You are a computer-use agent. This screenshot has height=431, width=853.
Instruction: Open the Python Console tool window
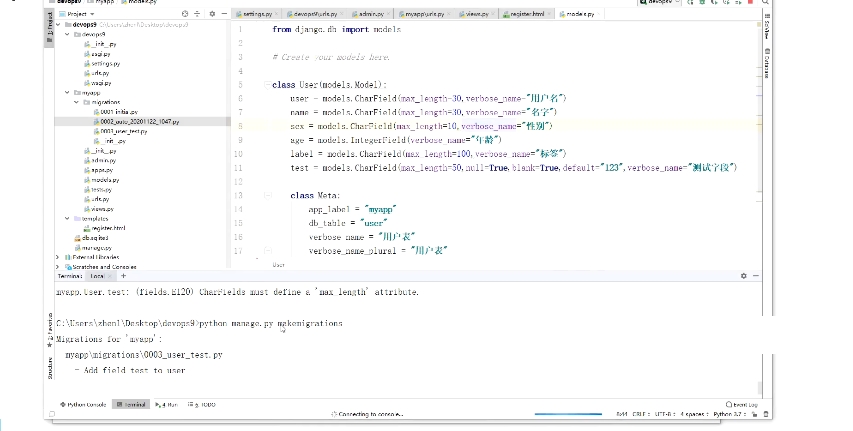(83, 404)
